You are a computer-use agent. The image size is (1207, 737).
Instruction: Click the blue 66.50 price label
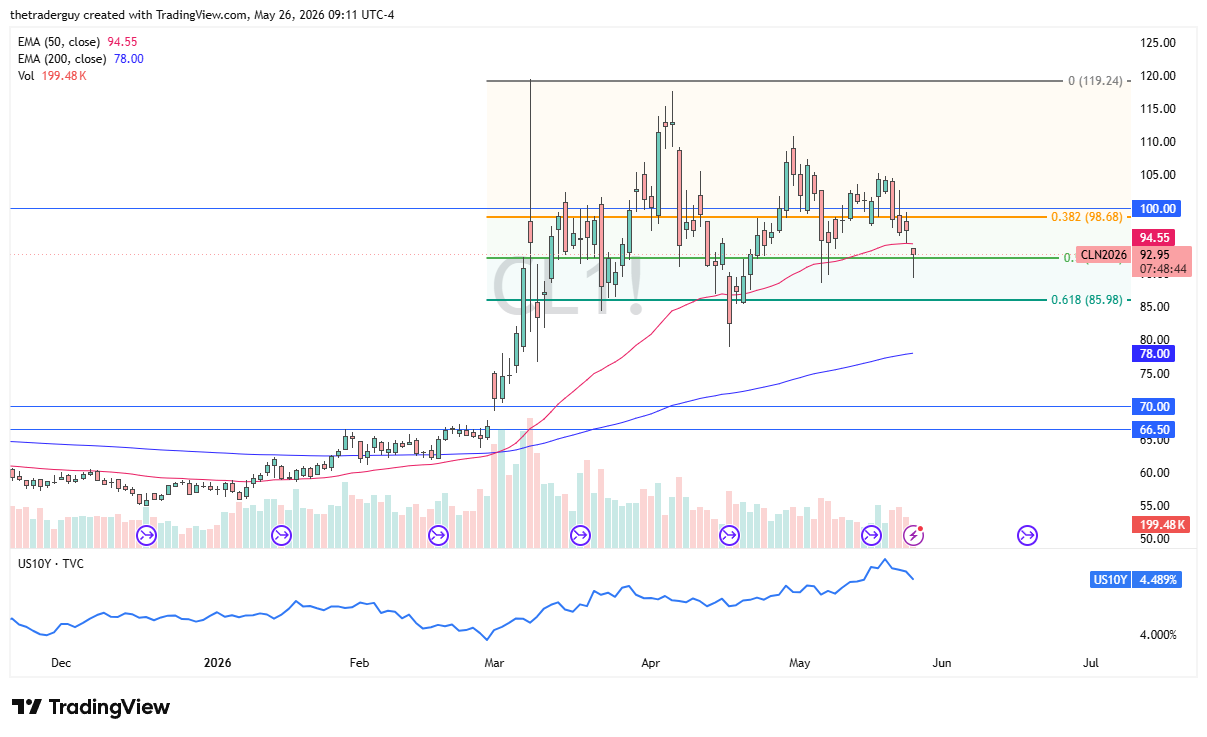point(1152,429)
